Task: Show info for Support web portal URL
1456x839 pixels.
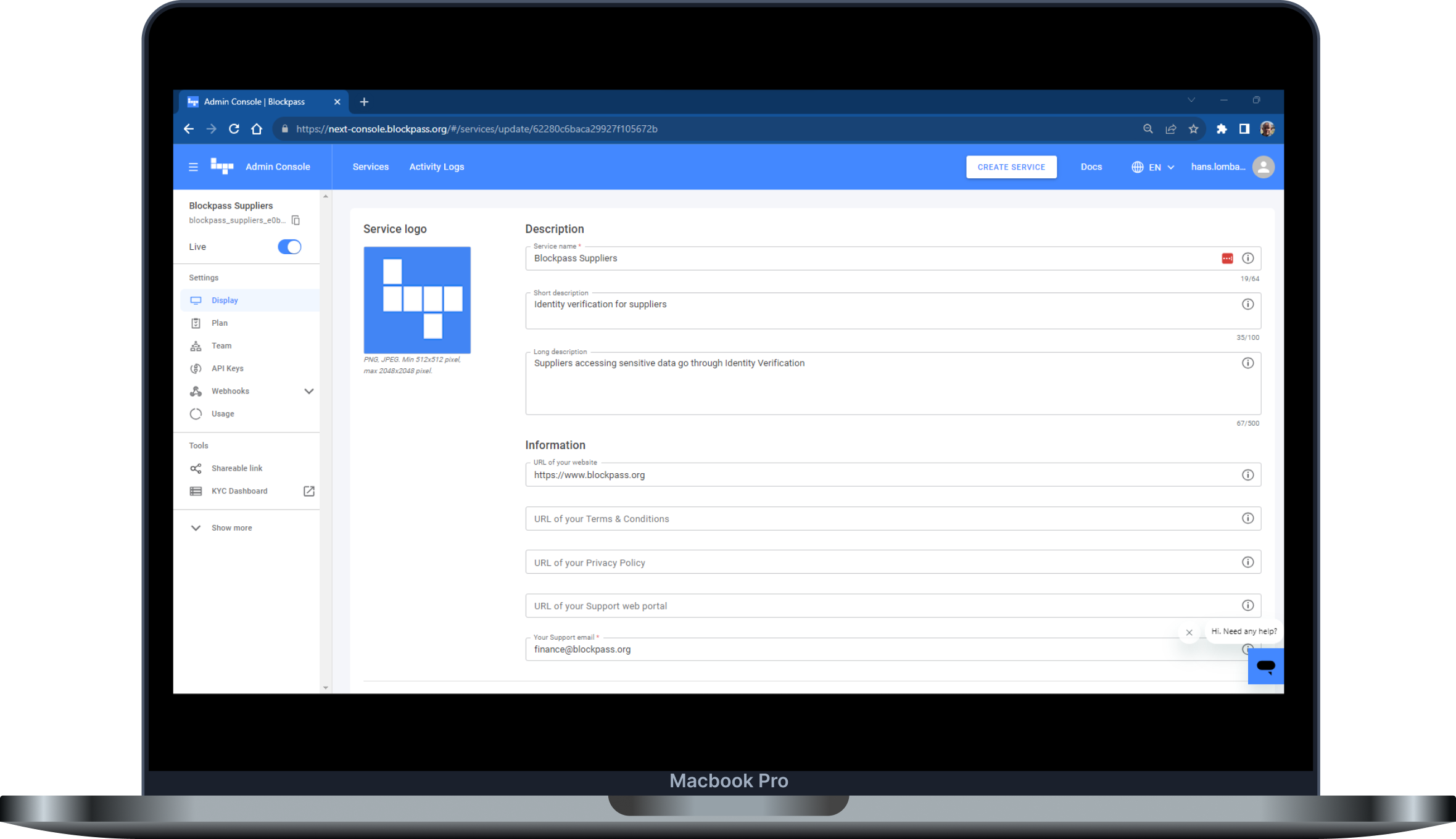Action: 1247,606
